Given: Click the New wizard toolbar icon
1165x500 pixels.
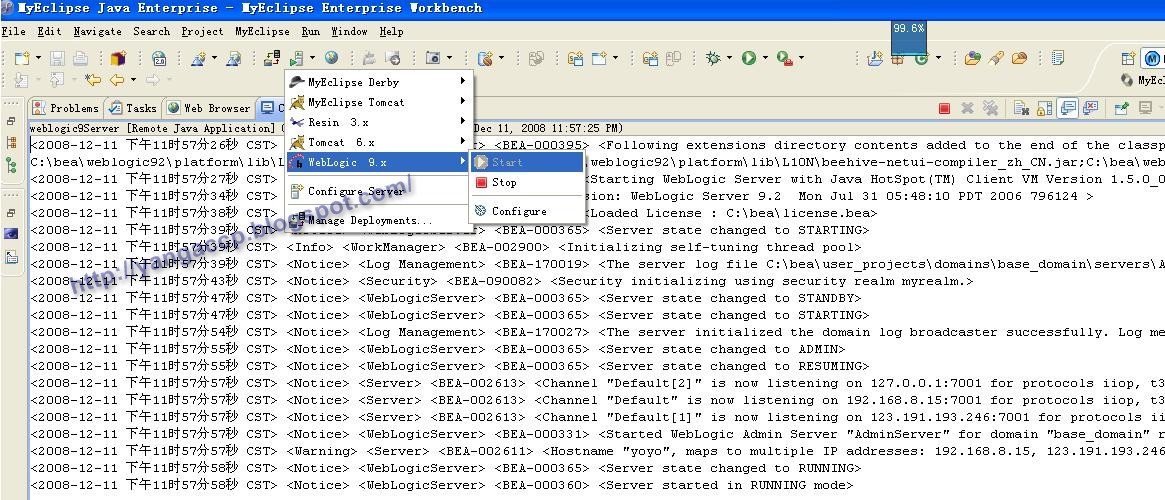Looking at the screenshot, I should pyautogui.click(x=22, y=58).
